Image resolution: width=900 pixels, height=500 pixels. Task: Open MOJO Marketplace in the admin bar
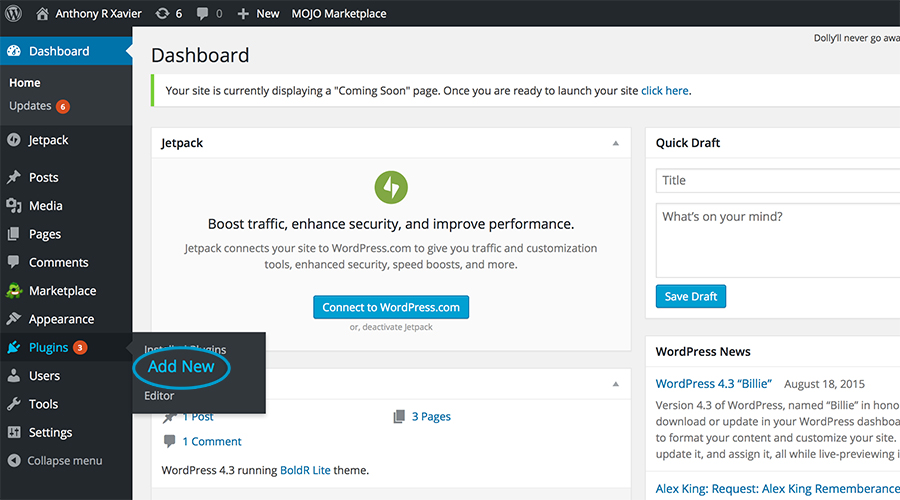339,13
